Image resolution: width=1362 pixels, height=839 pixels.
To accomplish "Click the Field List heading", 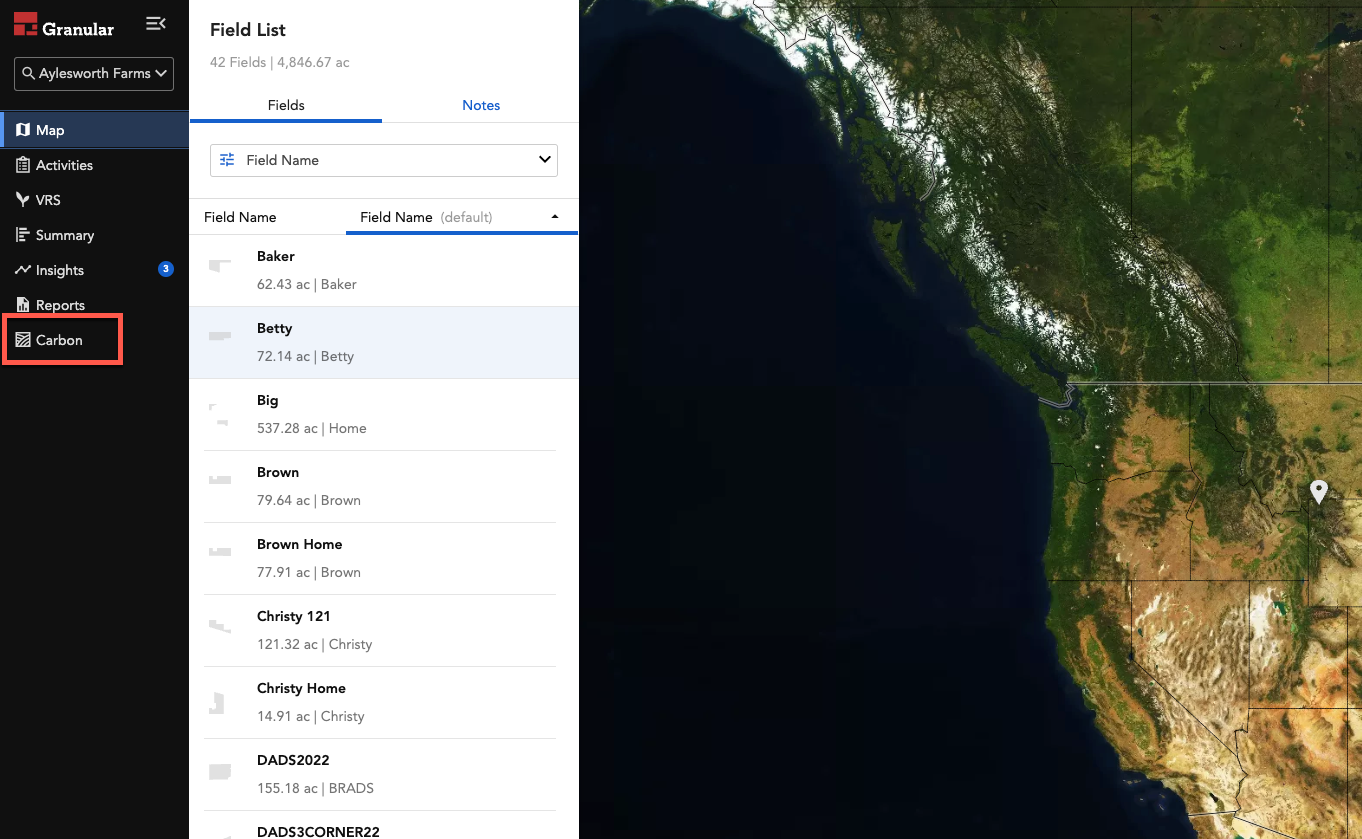I will (248, 30).
